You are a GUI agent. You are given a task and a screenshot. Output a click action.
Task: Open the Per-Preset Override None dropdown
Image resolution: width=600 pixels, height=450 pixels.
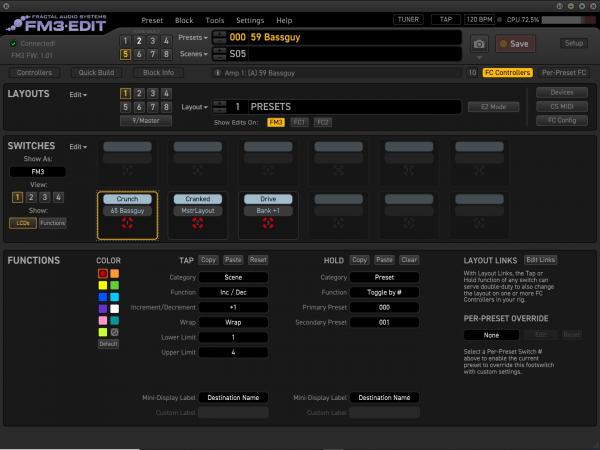click(x=490, y=335)
